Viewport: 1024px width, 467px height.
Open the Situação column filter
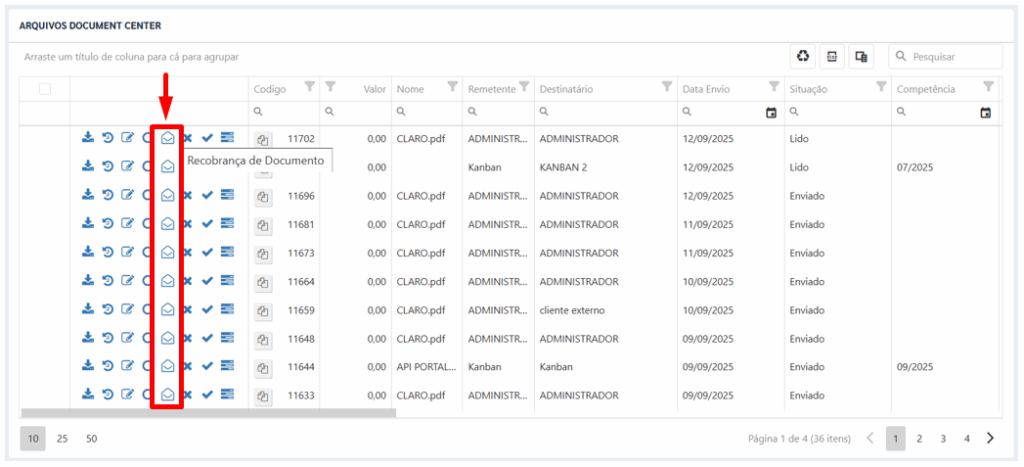point(881,86)
